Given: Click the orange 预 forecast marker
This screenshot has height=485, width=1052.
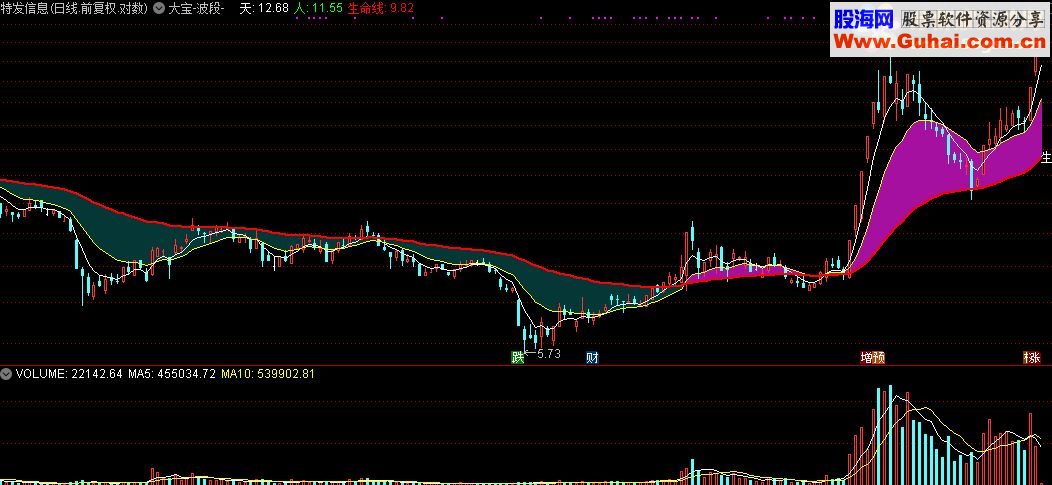Looking at the screenshot, I should point(879,357).
